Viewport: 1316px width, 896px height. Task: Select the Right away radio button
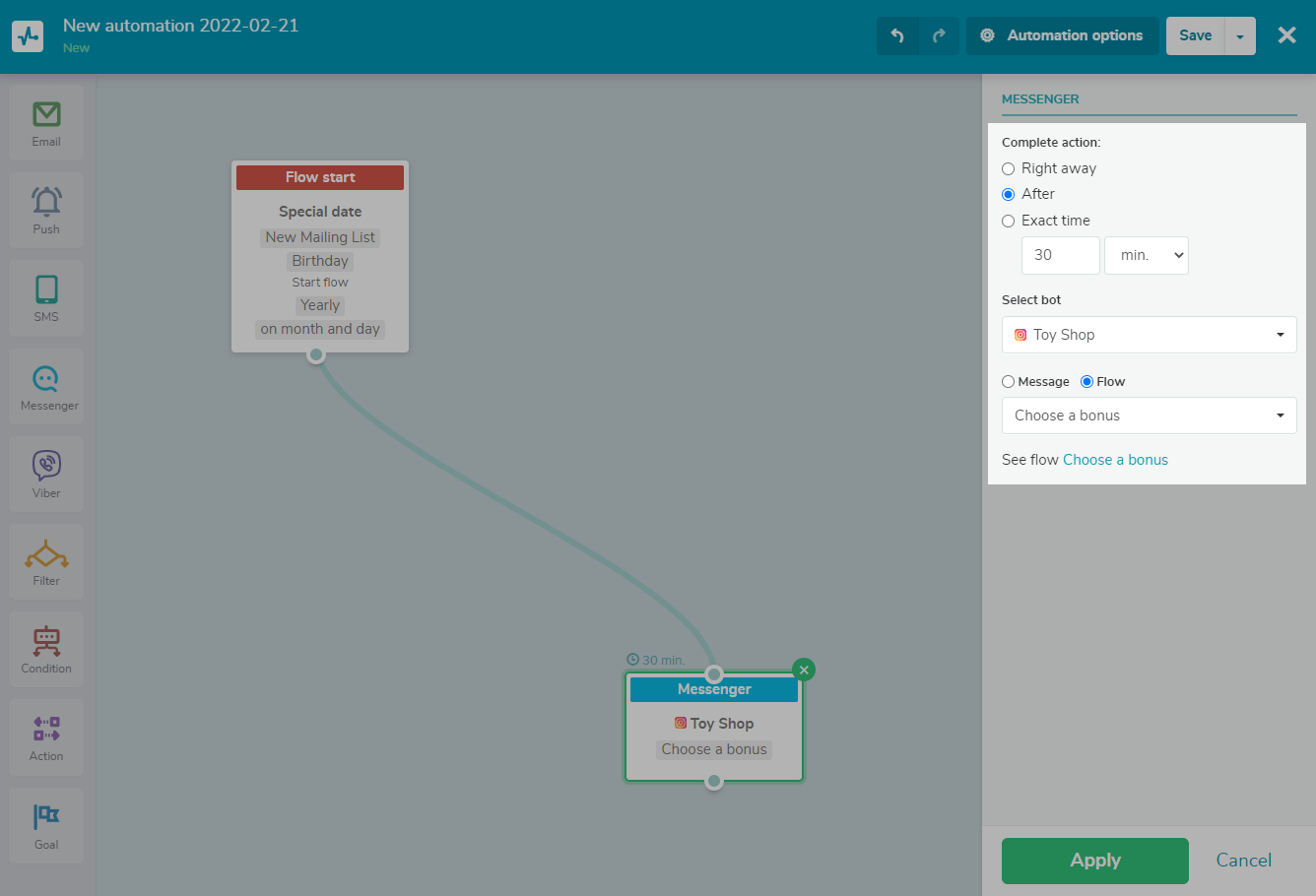click(1008, 168)
